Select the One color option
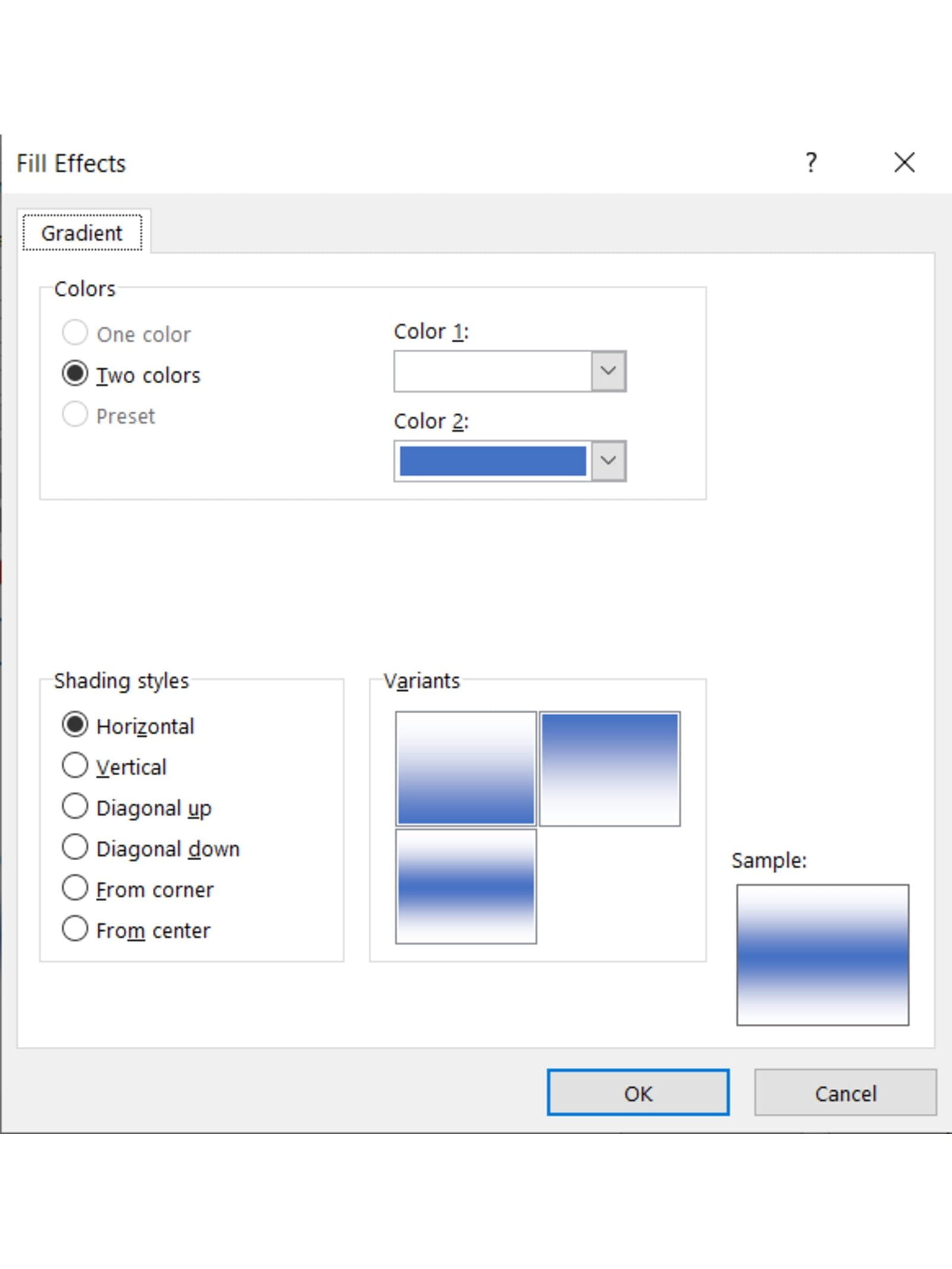The height and width of the screenshot is (1269, 952). click(75, 333)
